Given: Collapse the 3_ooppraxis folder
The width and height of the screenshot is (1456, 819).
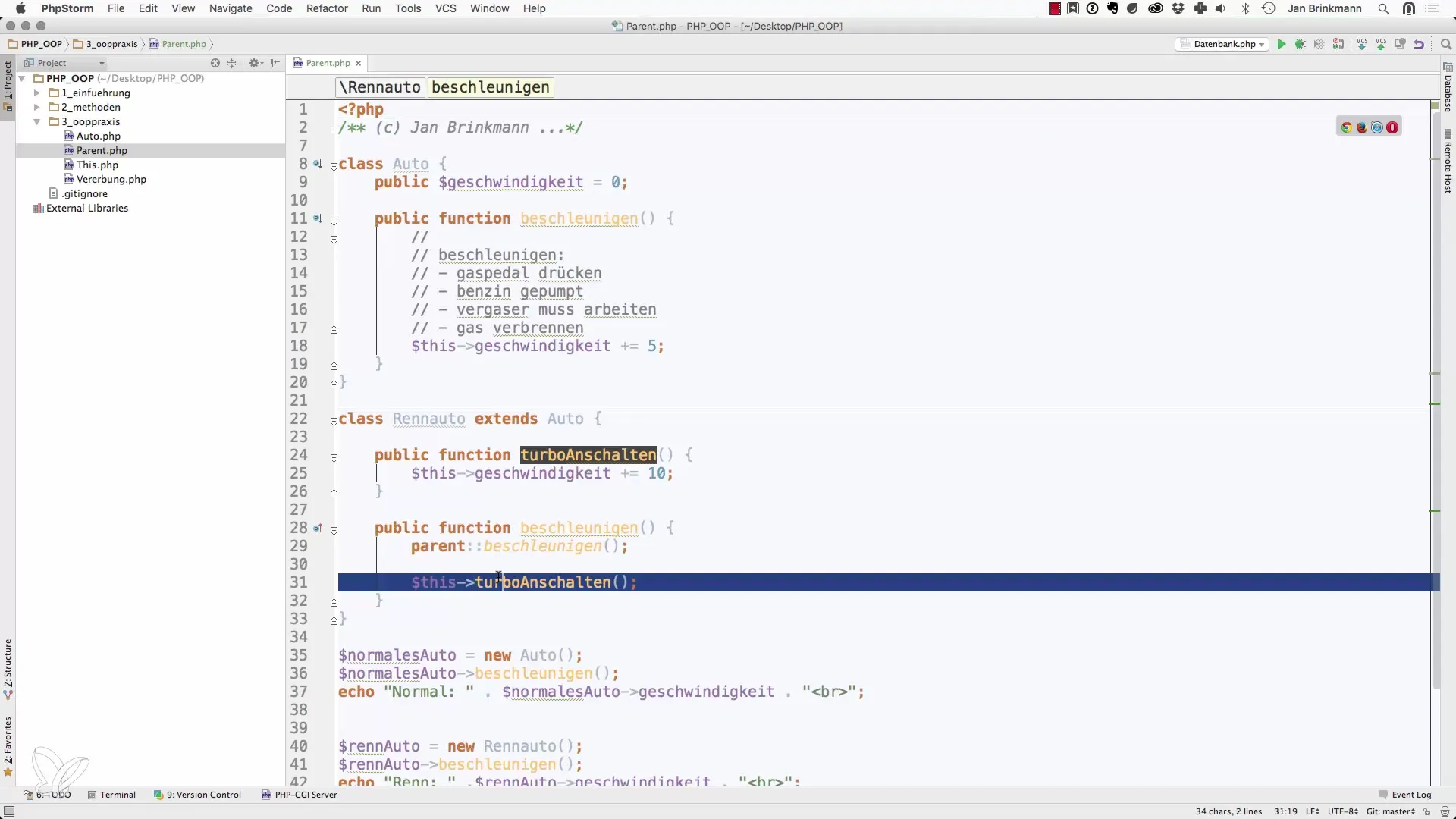Looking at the screenshot, I should coord(36,121).
